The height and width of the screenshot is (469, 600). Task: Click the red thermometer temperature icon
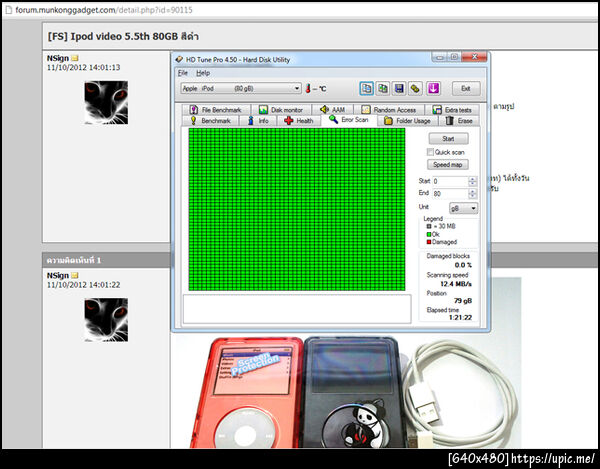click(x=308, y=88)
